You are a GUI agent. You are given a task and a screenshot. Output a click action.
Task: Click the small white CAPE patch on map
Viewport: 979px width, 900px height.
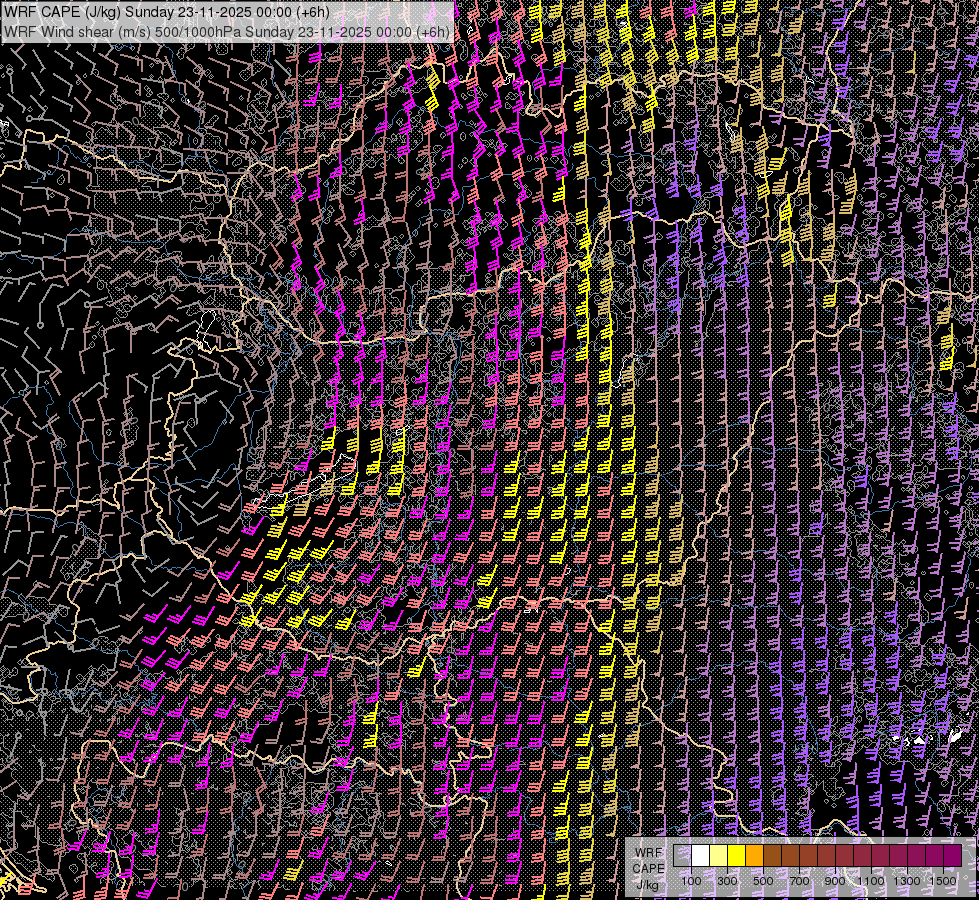coord(918,740)
